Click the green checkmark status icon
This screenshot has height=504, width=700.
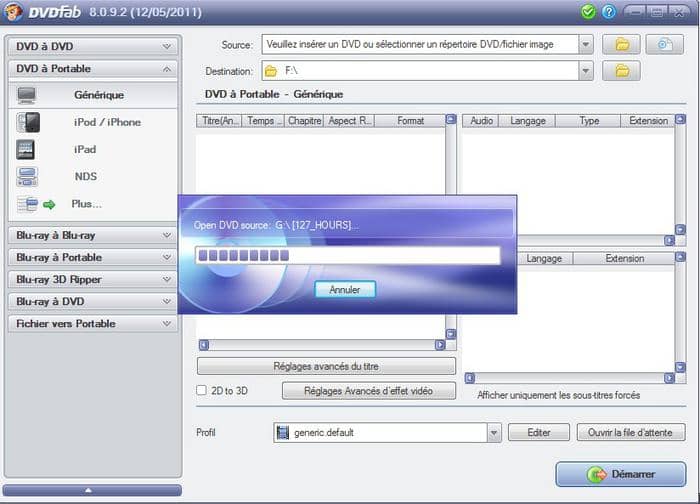(x=588, y=12)
